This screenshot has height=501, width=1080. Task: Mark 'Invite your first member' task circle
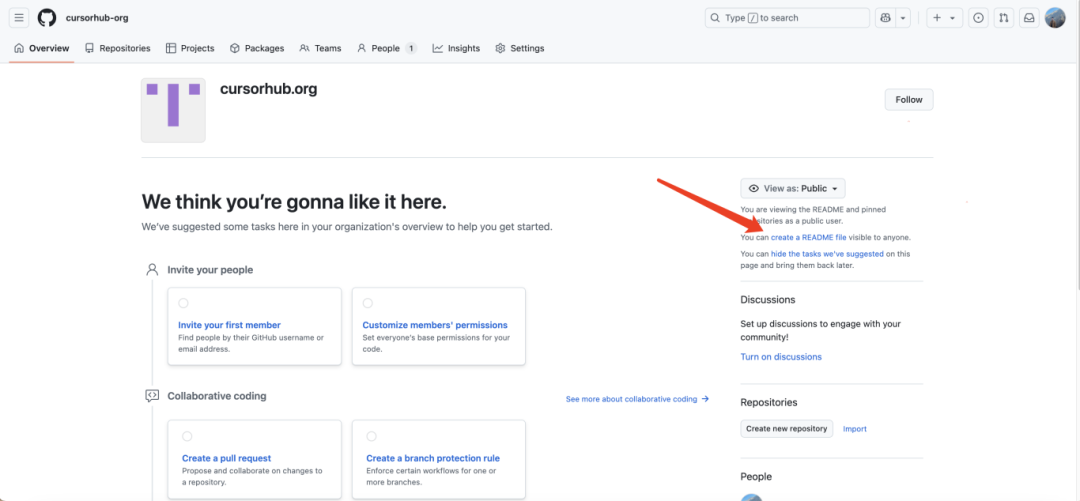coord(183,303)
